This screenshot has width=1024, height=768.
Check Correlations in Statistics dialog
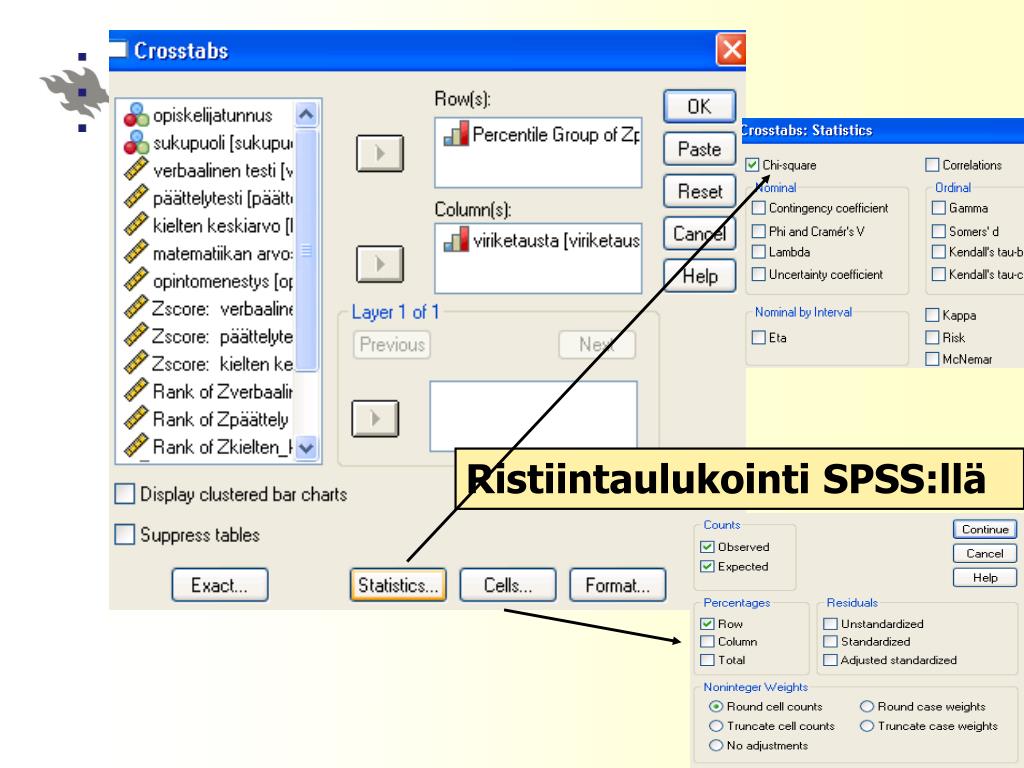click(x=933, y=165)
